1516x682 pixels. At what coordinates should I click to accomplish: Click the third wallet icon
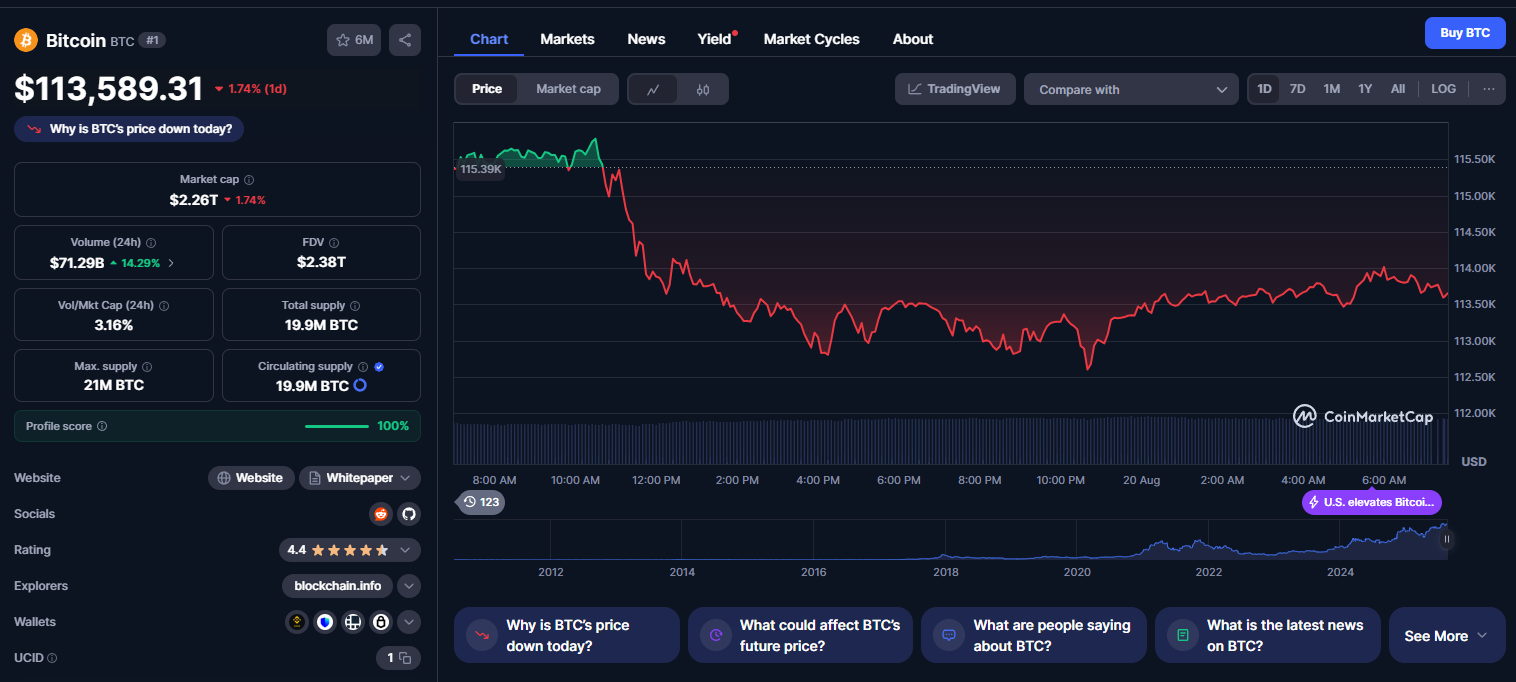point(353,622)
